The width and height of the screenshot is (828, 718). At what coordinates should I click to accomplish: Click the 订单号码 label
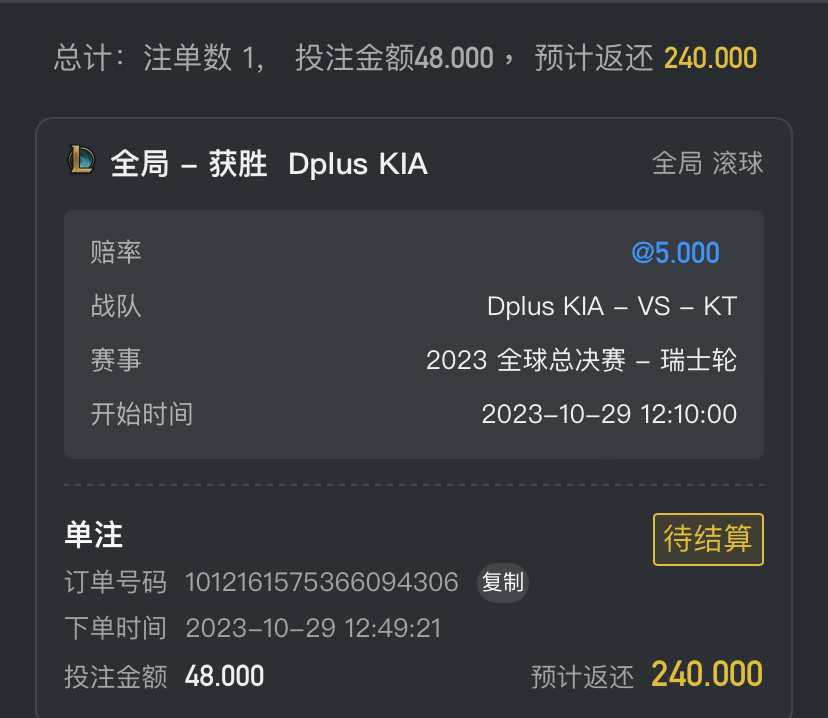[116, 582]
